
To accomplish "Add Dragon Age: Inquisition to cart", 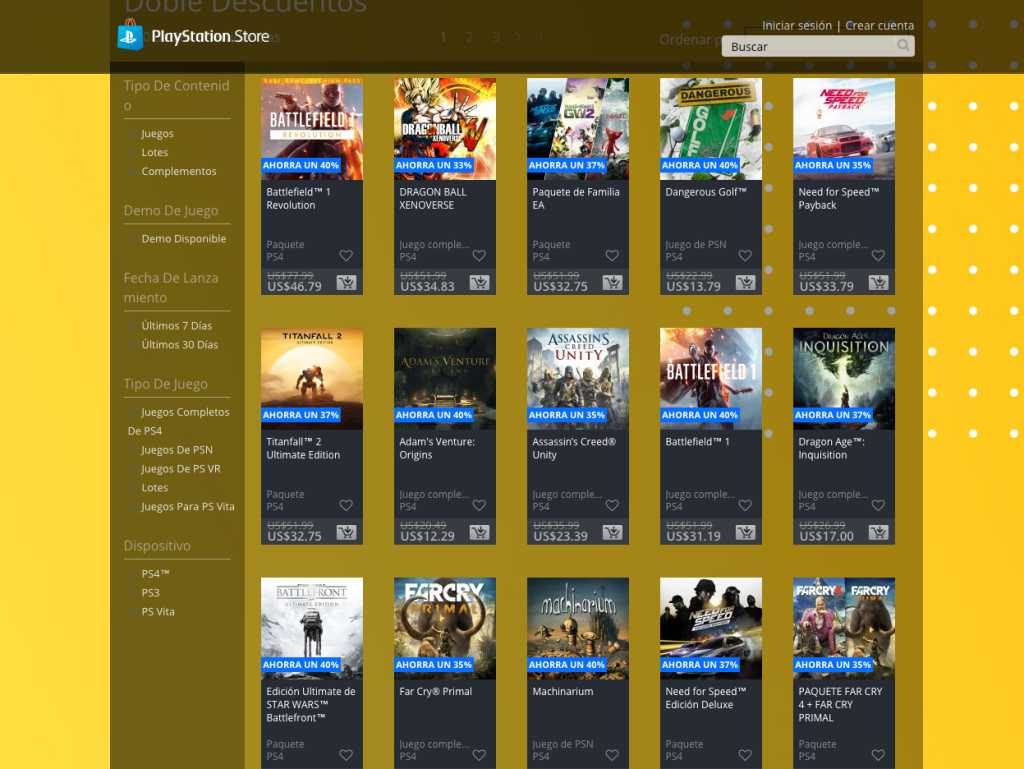I will [878, 532].
